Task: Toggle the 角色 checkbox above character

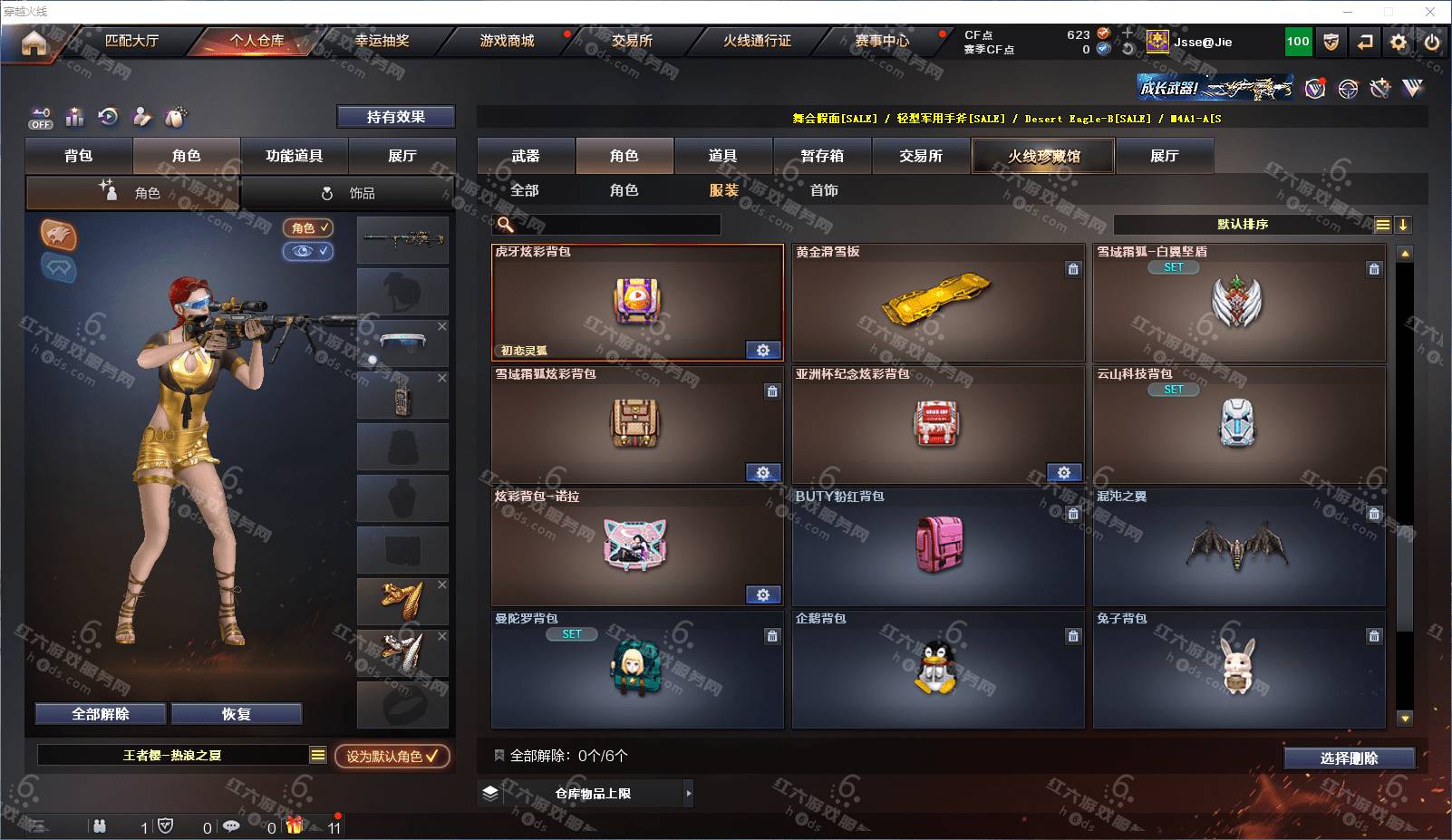Action: pos(308,227)
